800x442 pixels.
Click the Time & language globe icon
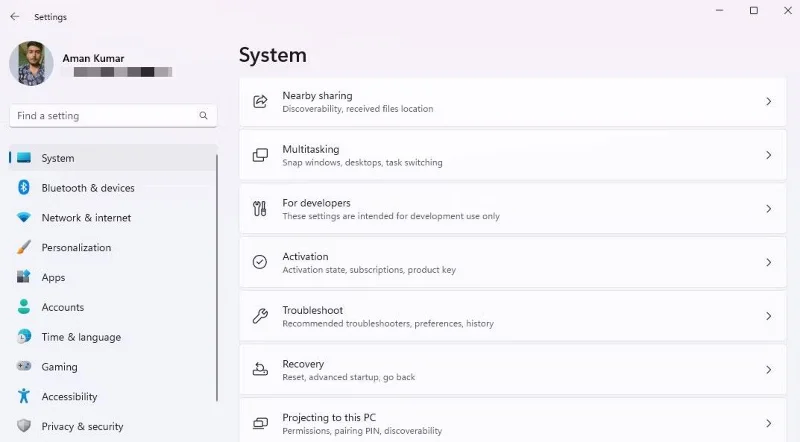tap(24, 336)
